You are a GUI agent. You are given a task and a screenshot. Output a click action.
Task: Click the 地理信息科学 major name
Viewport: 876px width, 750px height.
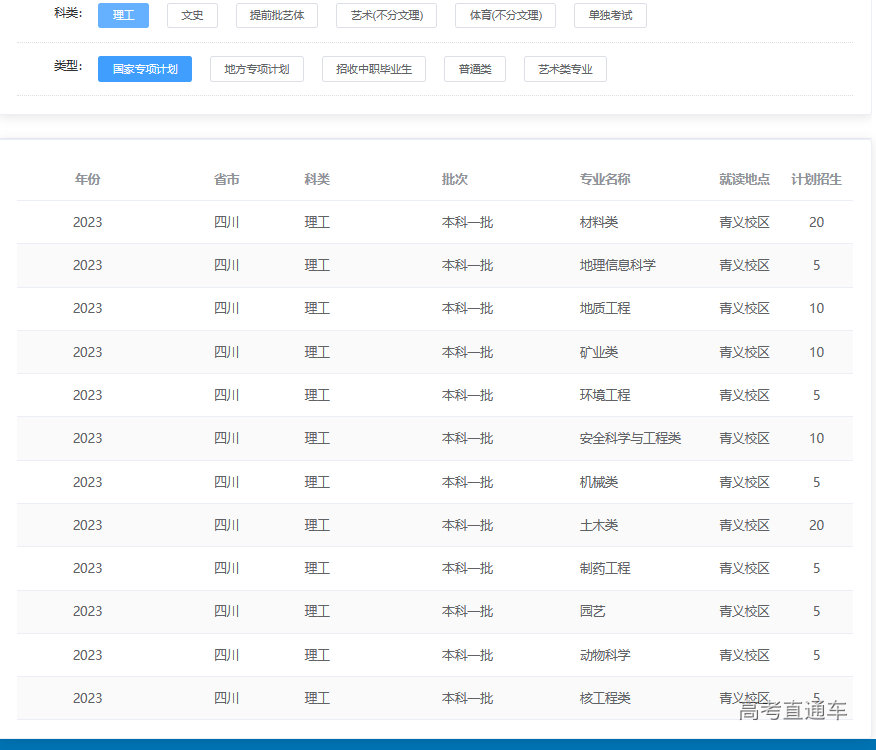[x=618, y=265]
